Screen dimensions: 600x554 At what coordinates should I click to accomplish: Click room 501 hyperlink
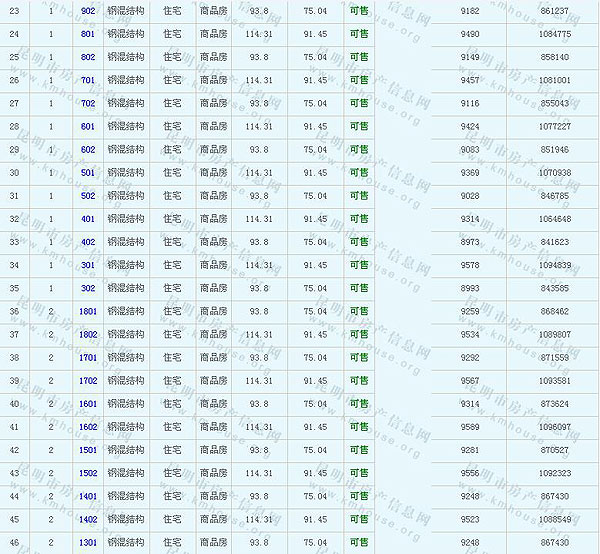pyautogui.click(x=88, y=173)
